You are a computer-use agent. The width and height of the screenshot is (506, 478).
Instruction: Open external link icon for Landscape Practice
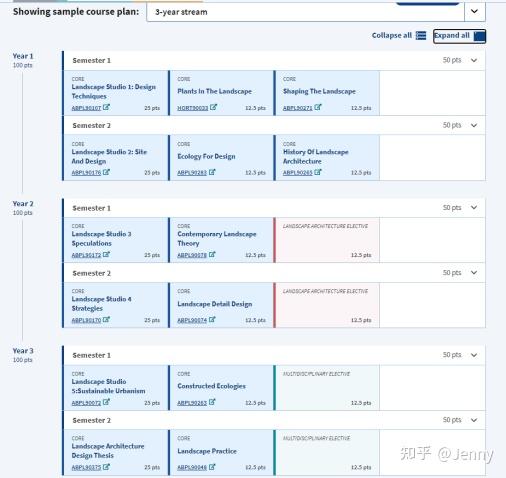pyautogui.click(x=212, y=467)
